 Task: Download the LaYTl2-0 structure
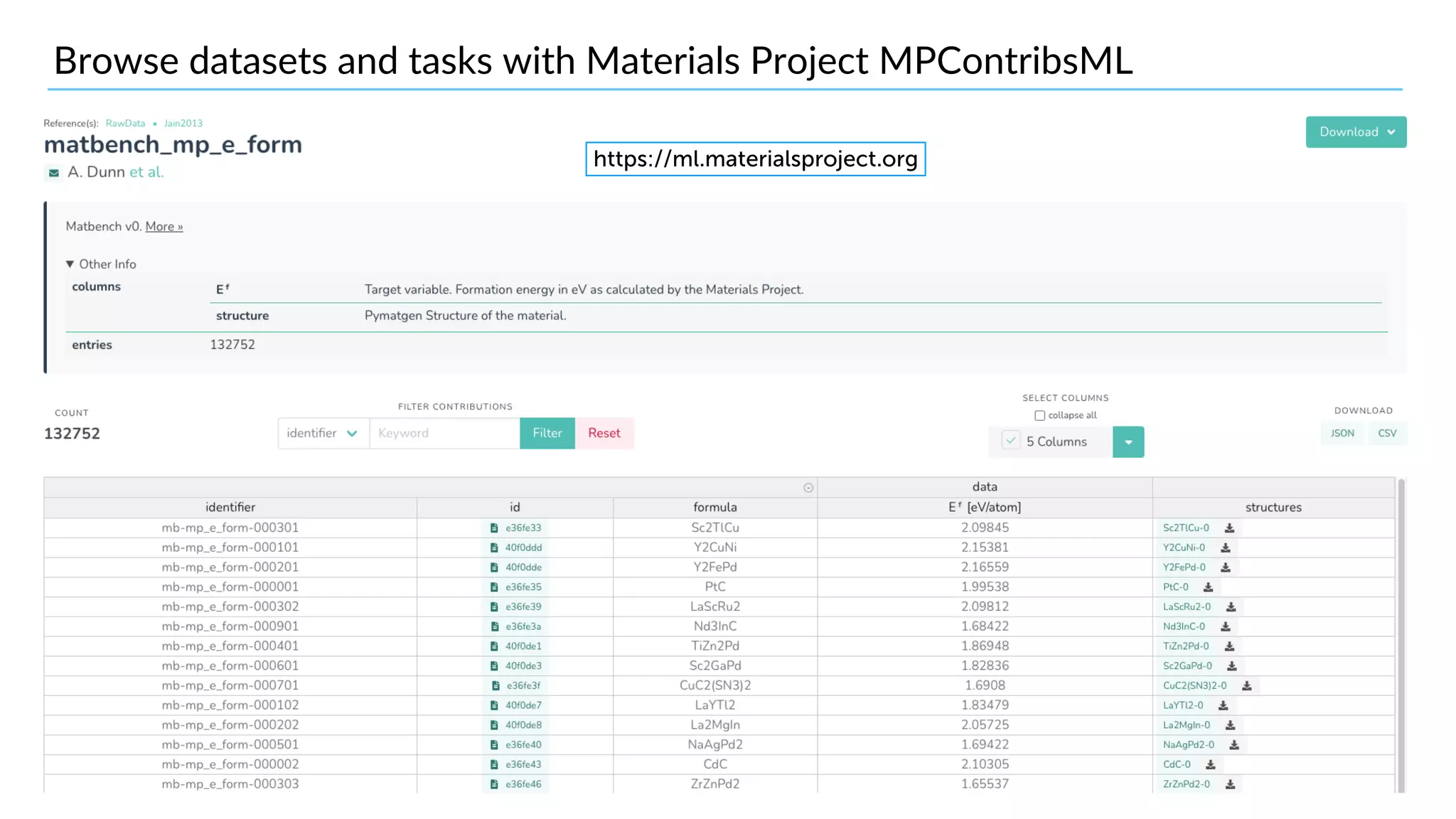1223,706
